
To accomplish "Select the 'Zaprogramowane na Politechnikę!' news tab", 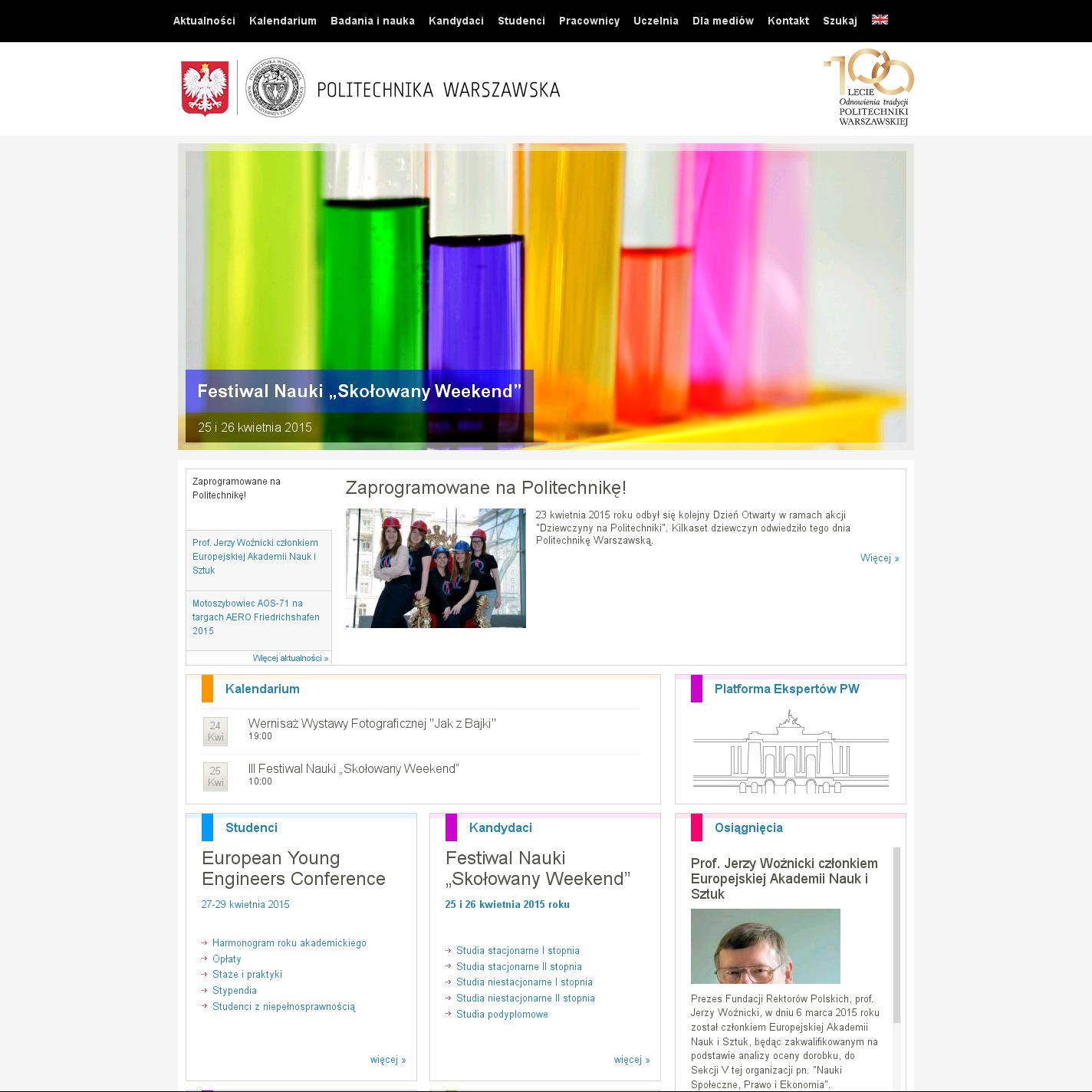I will click(x=258, y=499).
